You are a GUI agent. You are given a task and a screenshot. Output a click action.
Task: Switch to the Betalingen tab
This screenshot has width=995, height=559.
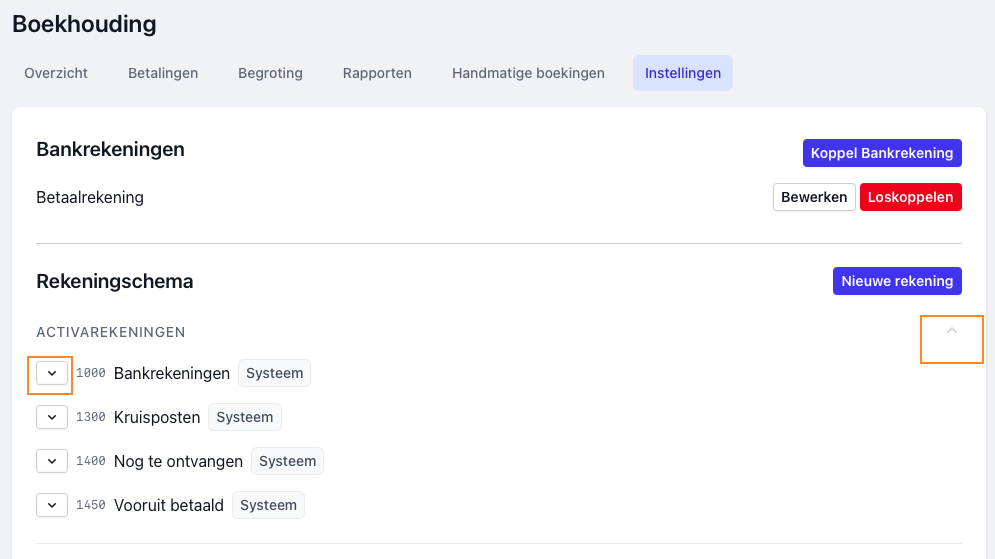(x=163, y=73)
